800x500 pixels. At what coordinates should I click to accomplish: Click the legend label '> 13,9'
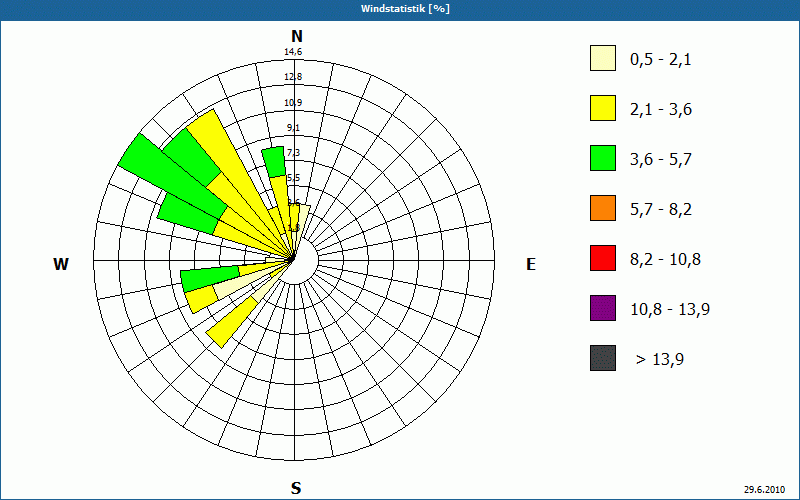(x=660, y=360)
